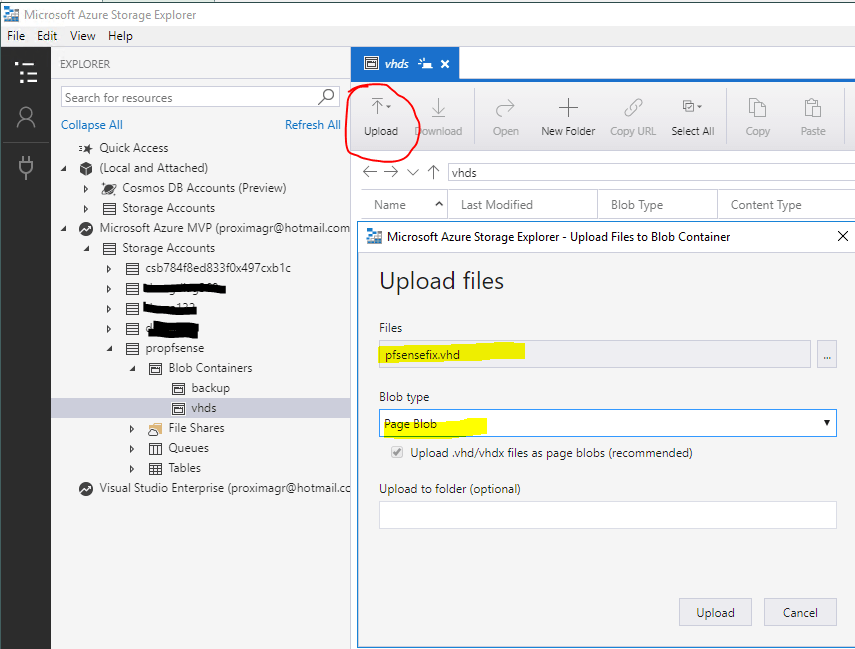Image resolution: width=855 pixels, height=649 pixels.
Task: Expand the csb784f8ed833f0x497cxb1c storage account
Action: [x=109, y=268]
